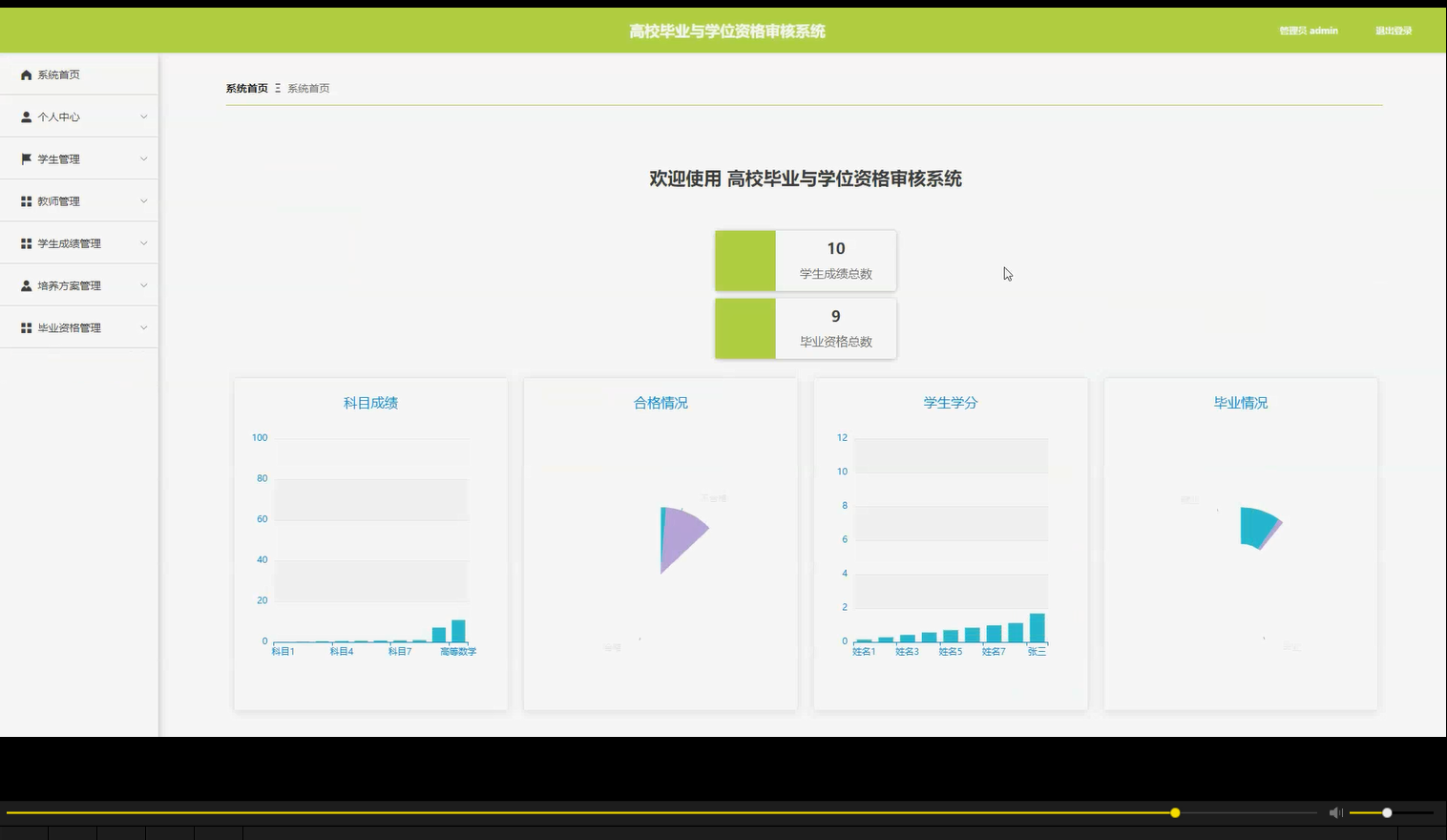Expand the 学生成绩管理 chevron
Image resolution: width=1447 pixels, height=840 pixels.
pos(144,243)
